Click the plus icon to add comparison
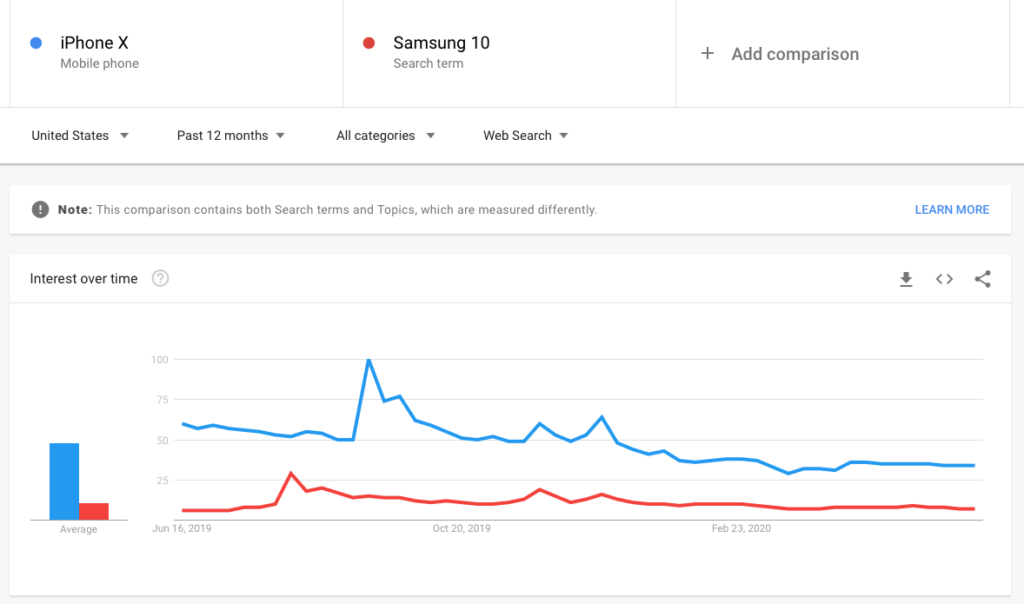 click(708, 54)
